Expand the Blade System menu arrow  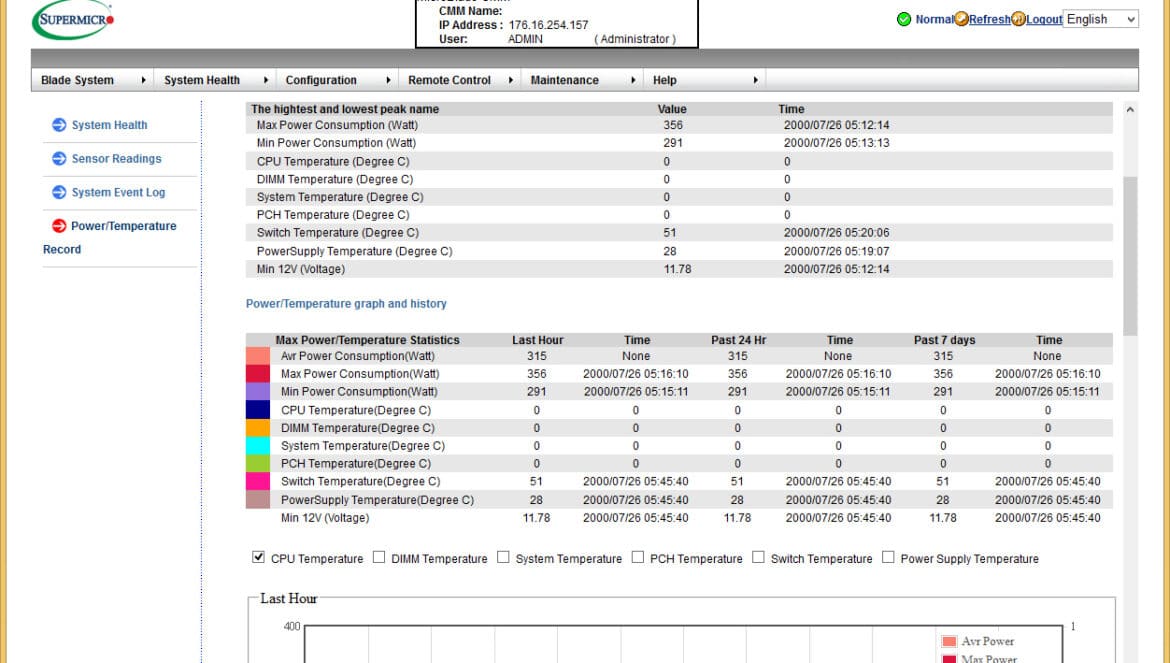point(143,80)
